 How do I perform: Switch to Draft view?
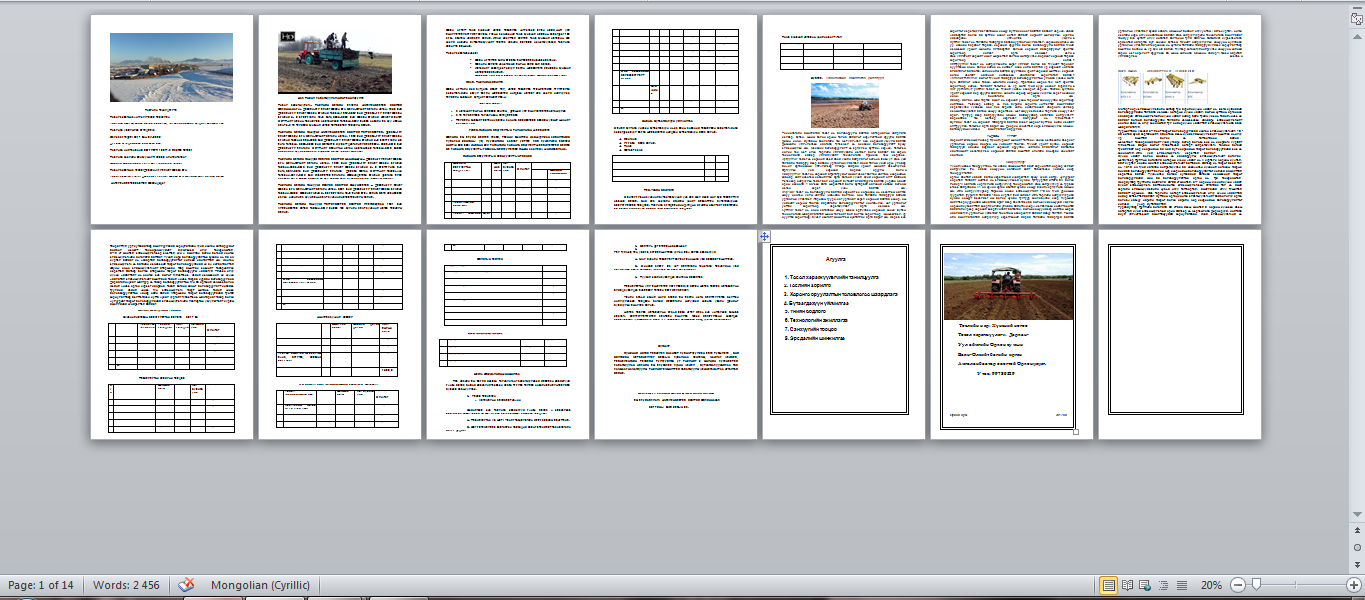tap(1184, 585)
